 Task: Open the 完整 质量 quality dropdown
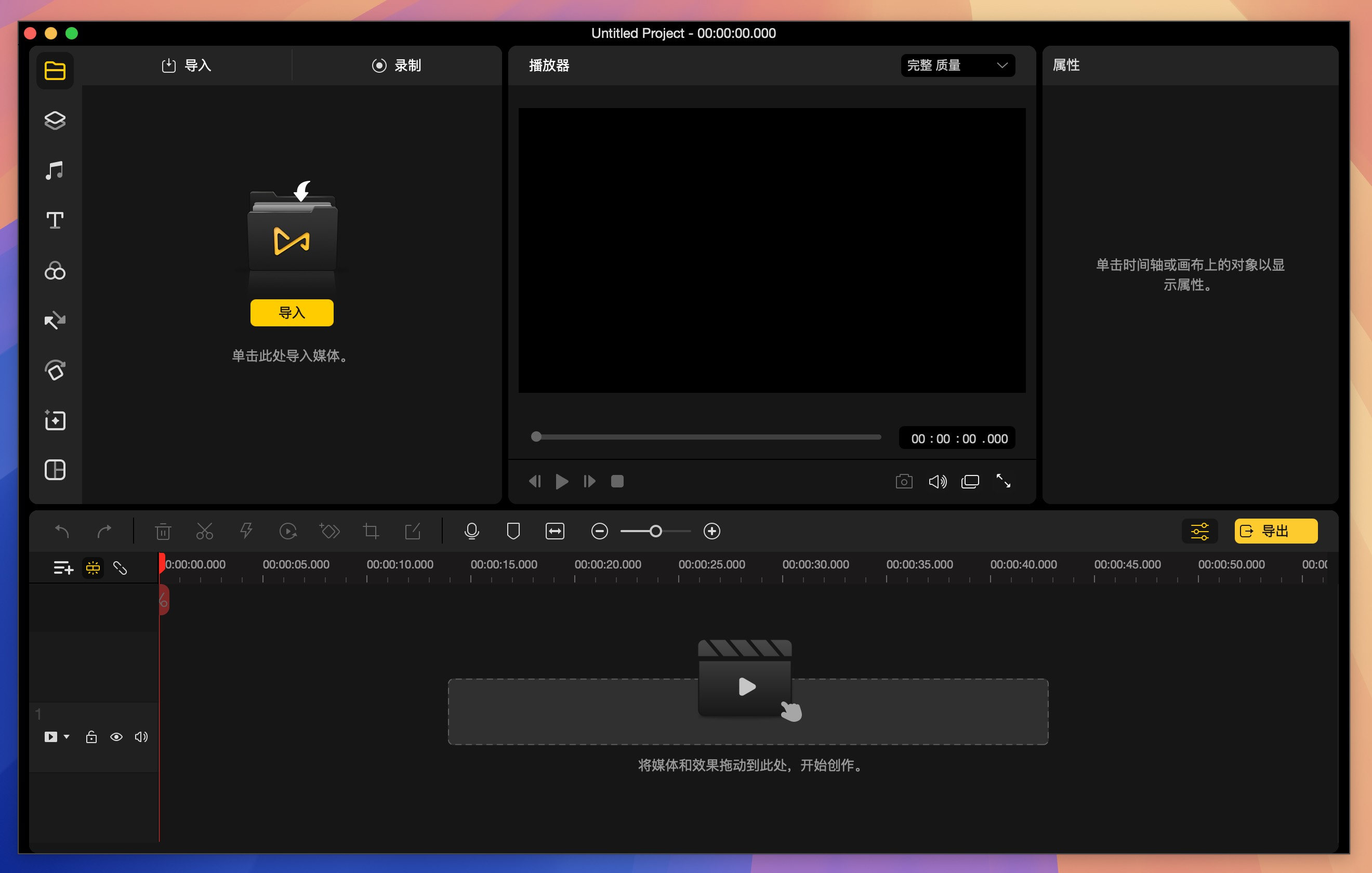[x=957, y=65]
